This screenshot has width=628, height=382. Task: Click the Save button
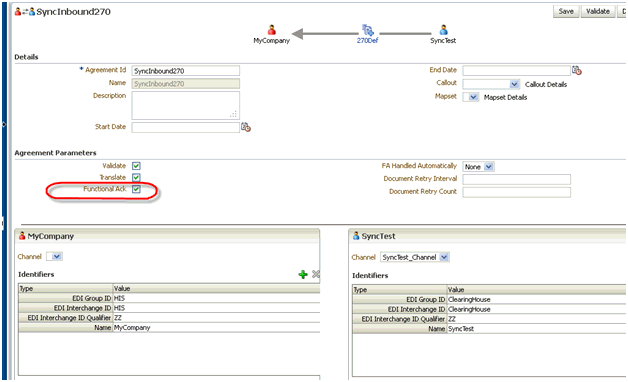coord(566,11)
